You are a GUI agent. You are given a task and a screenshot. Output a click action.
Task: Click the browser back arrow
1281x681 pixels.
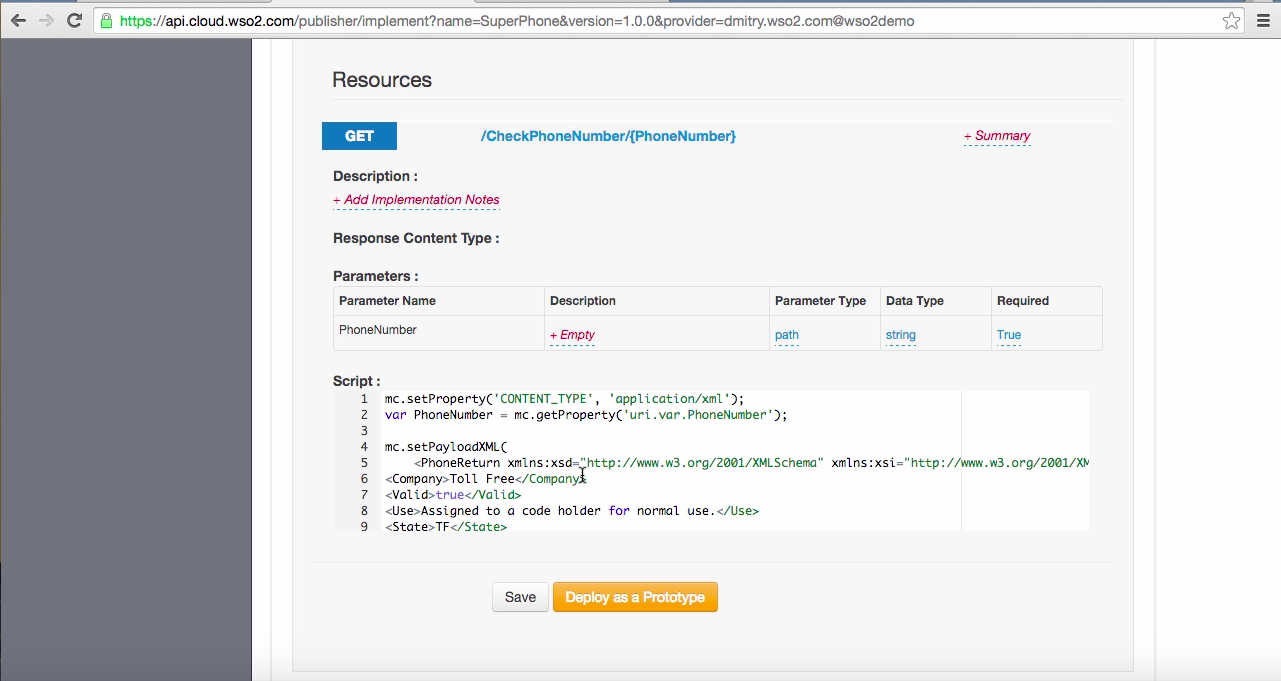pyautogui.click(x=17, y=20)
